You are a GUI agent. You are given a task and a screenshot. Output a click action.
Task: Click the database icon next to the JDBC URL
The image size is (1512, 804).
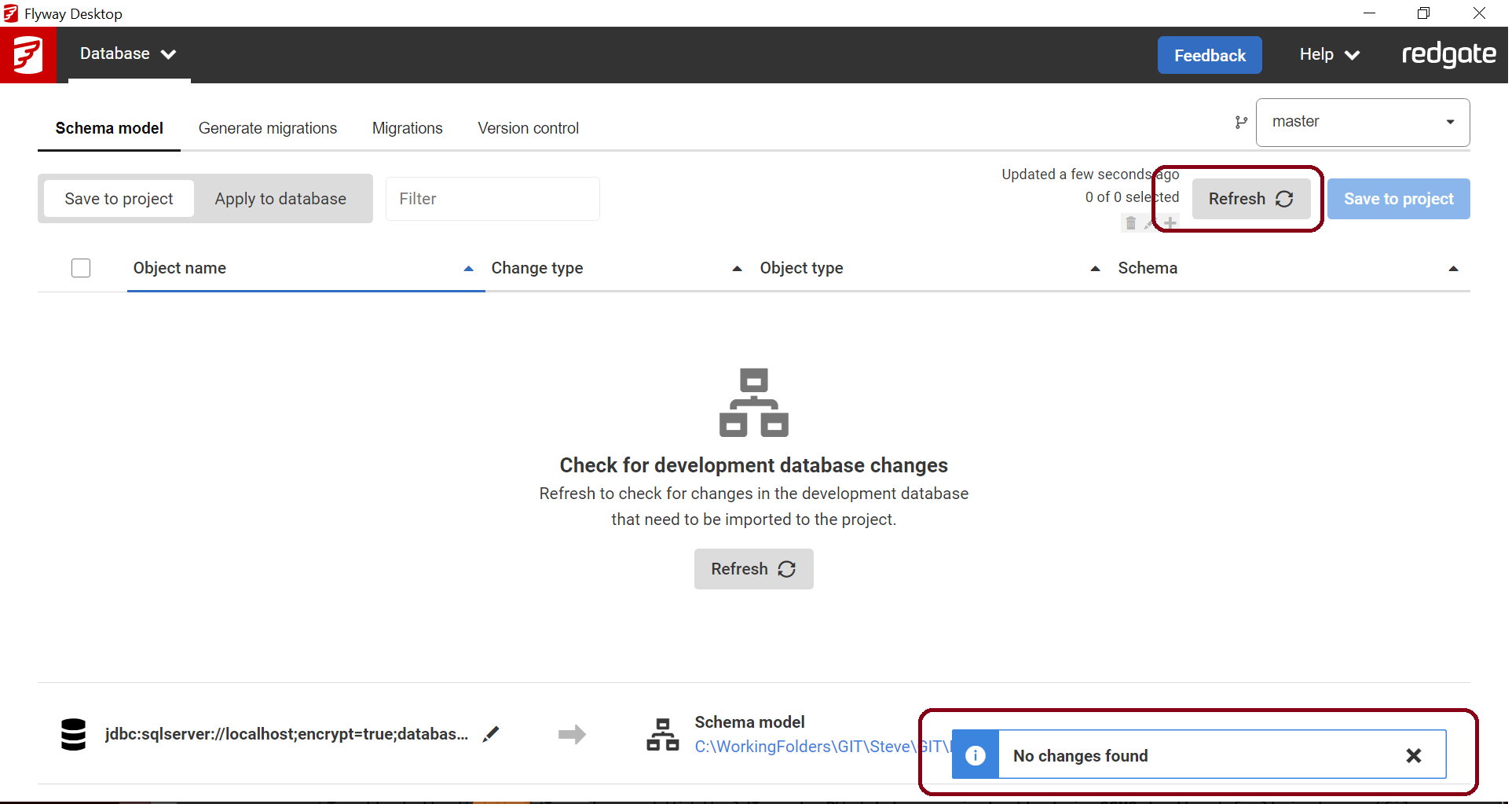pyautogui.click(x=73, y=734)
